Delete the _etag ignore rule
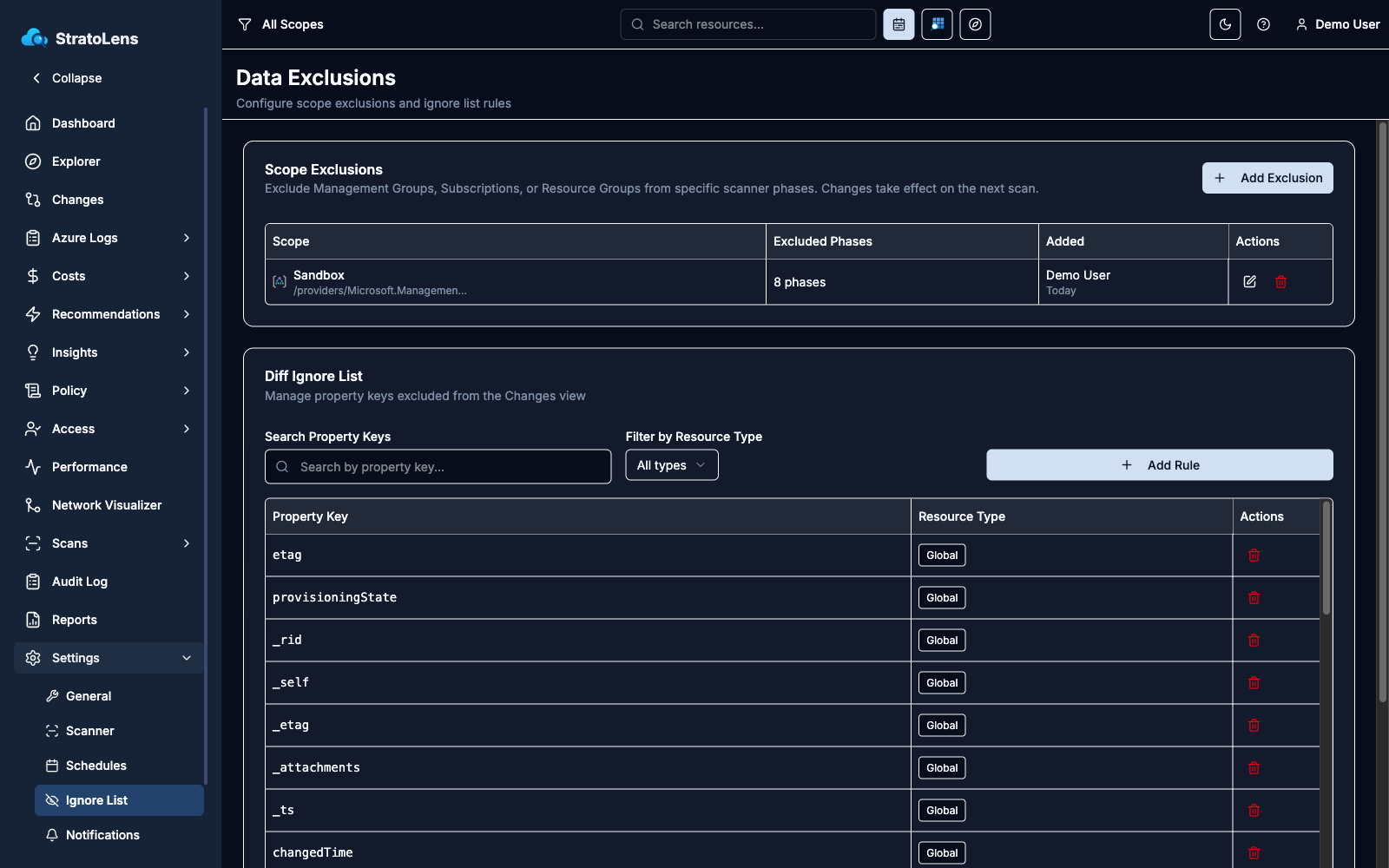Screen dimensions: 1389x868 [x=1254, y=726]
